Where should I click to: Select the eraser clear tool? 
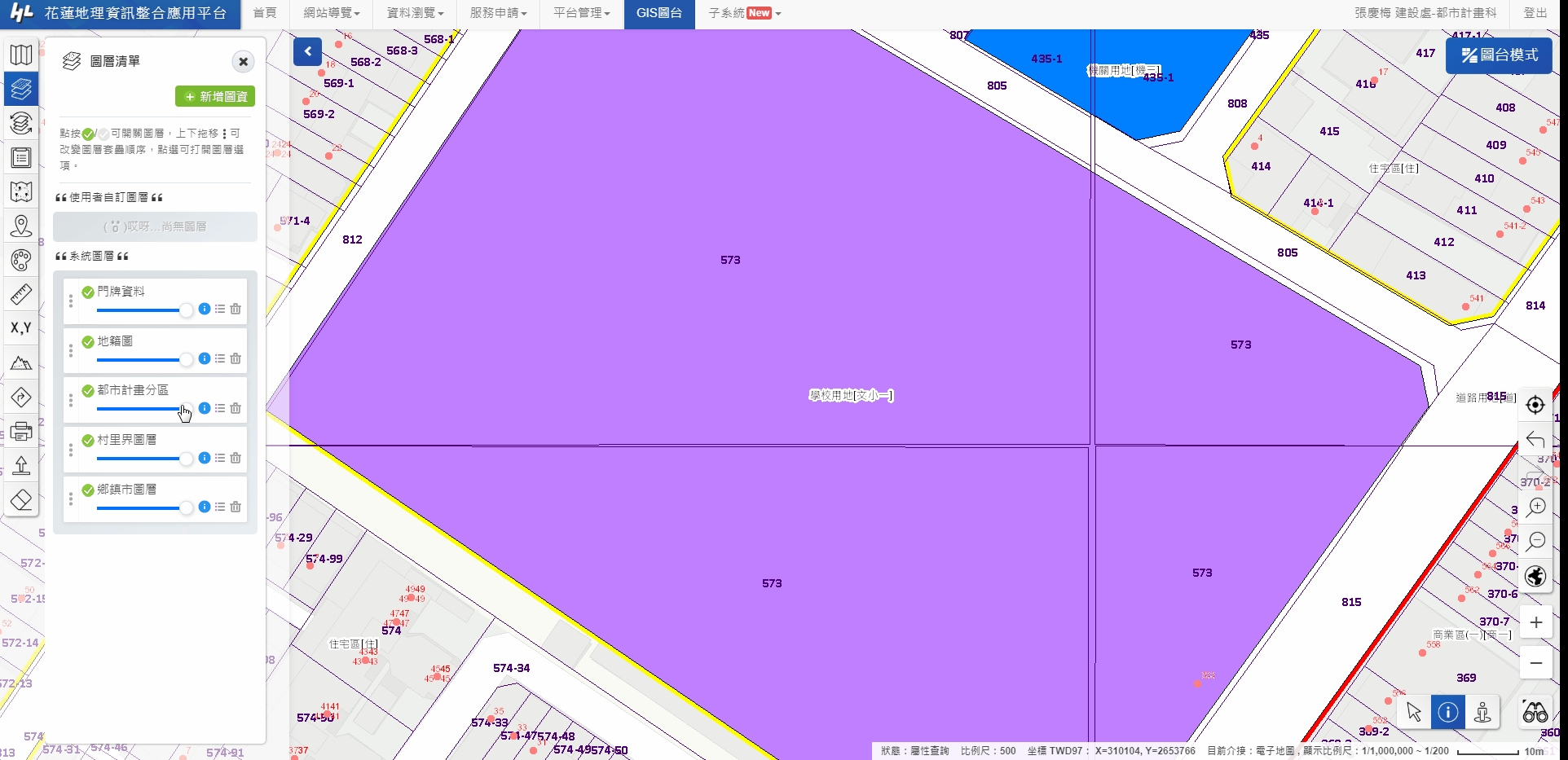[x=21, y=499]
